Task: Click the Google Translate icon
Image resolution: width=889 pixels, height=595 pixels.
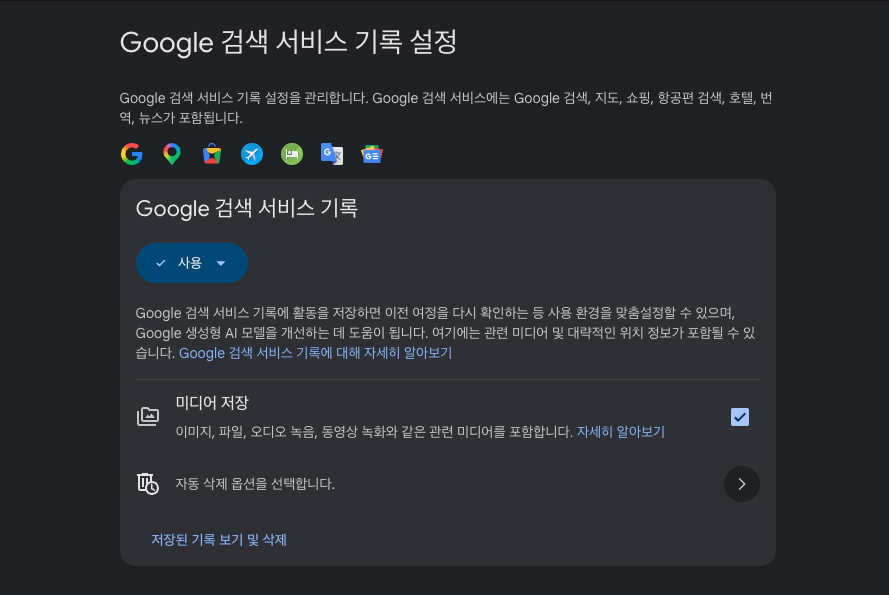Action: pos(332,154)
